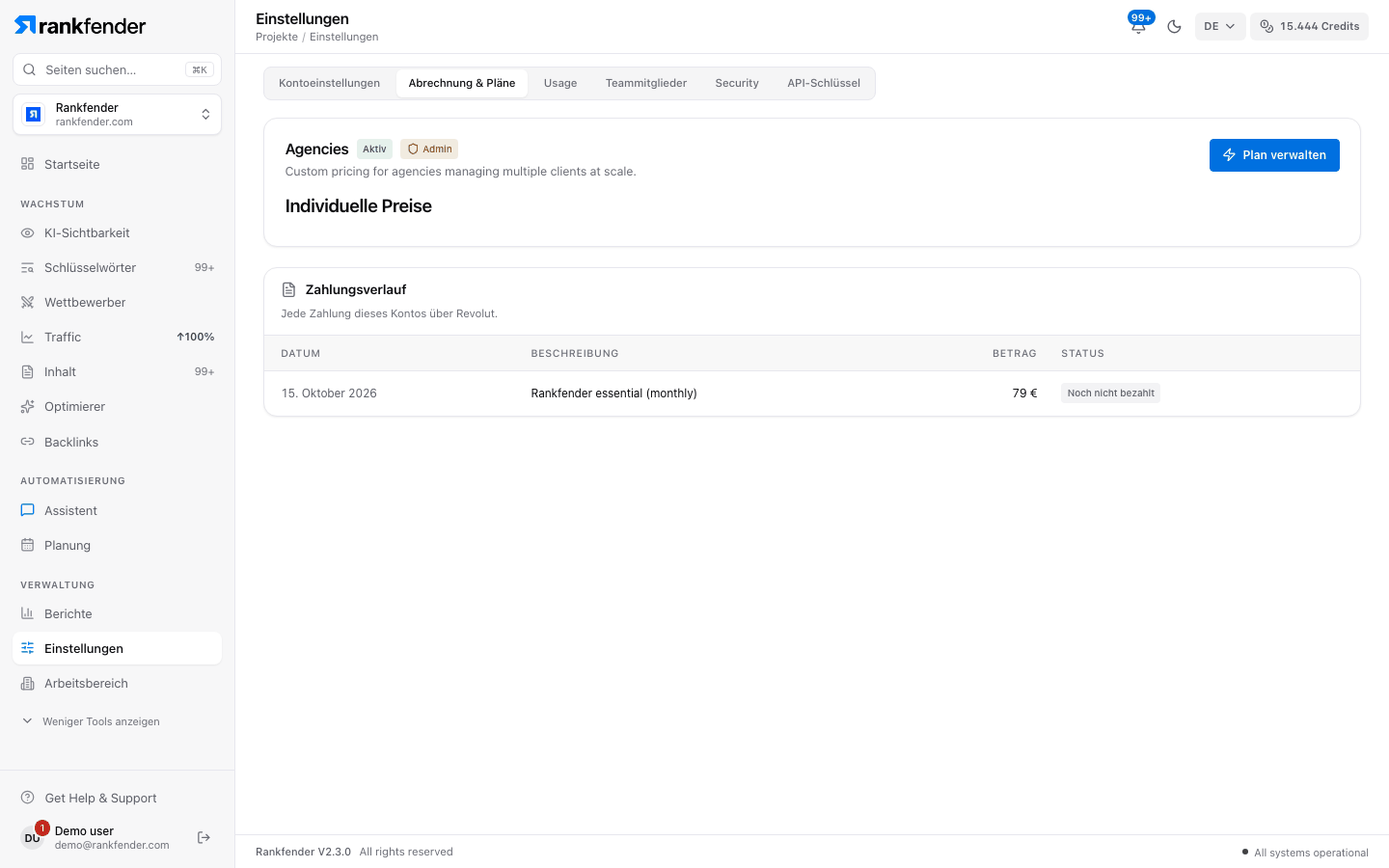
Task: Open Inhalt in the sidebar
Action: pos(117,371)
